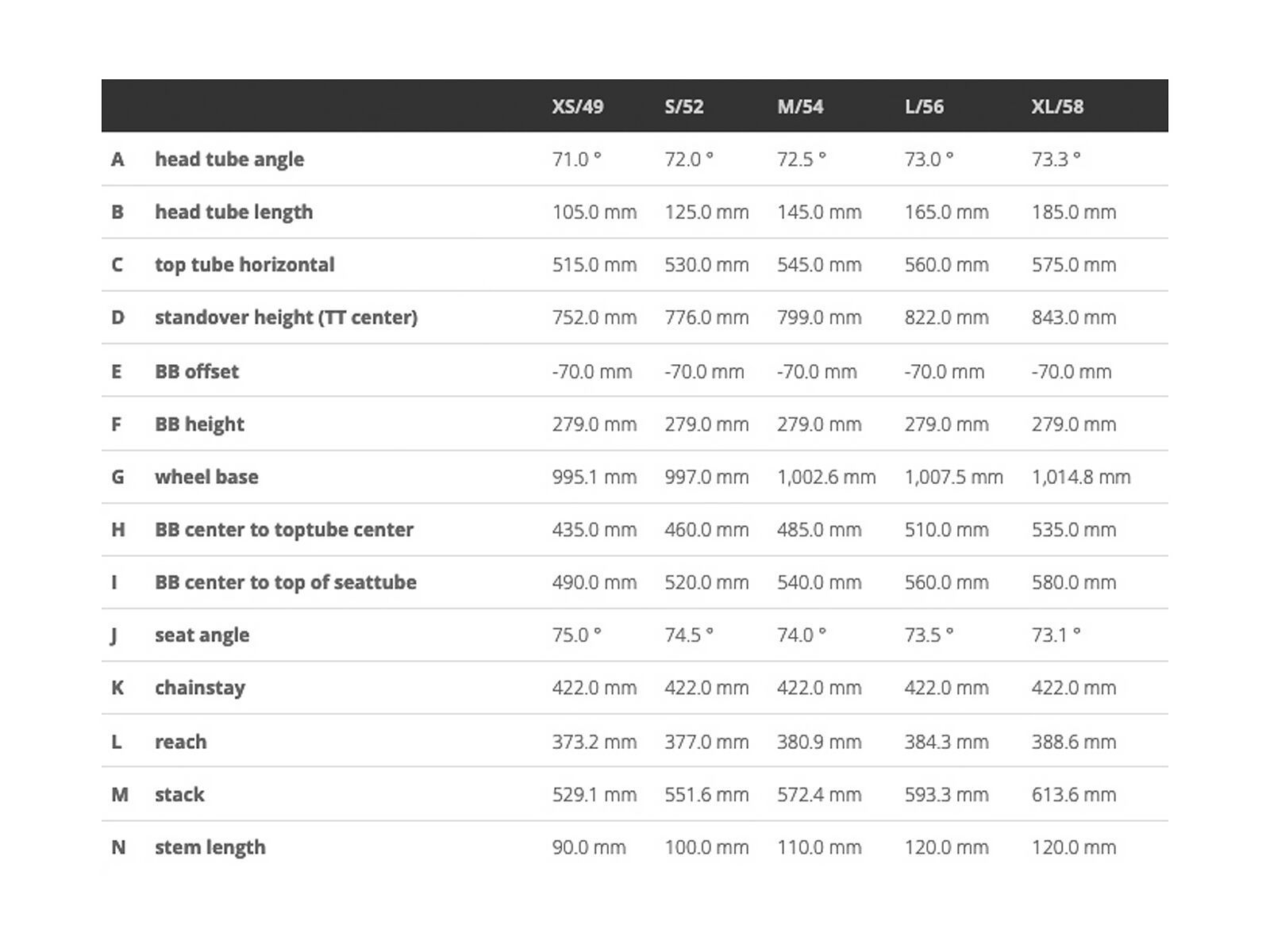Select the BB center to toptube center label
1270x952 pixels.
283,530
